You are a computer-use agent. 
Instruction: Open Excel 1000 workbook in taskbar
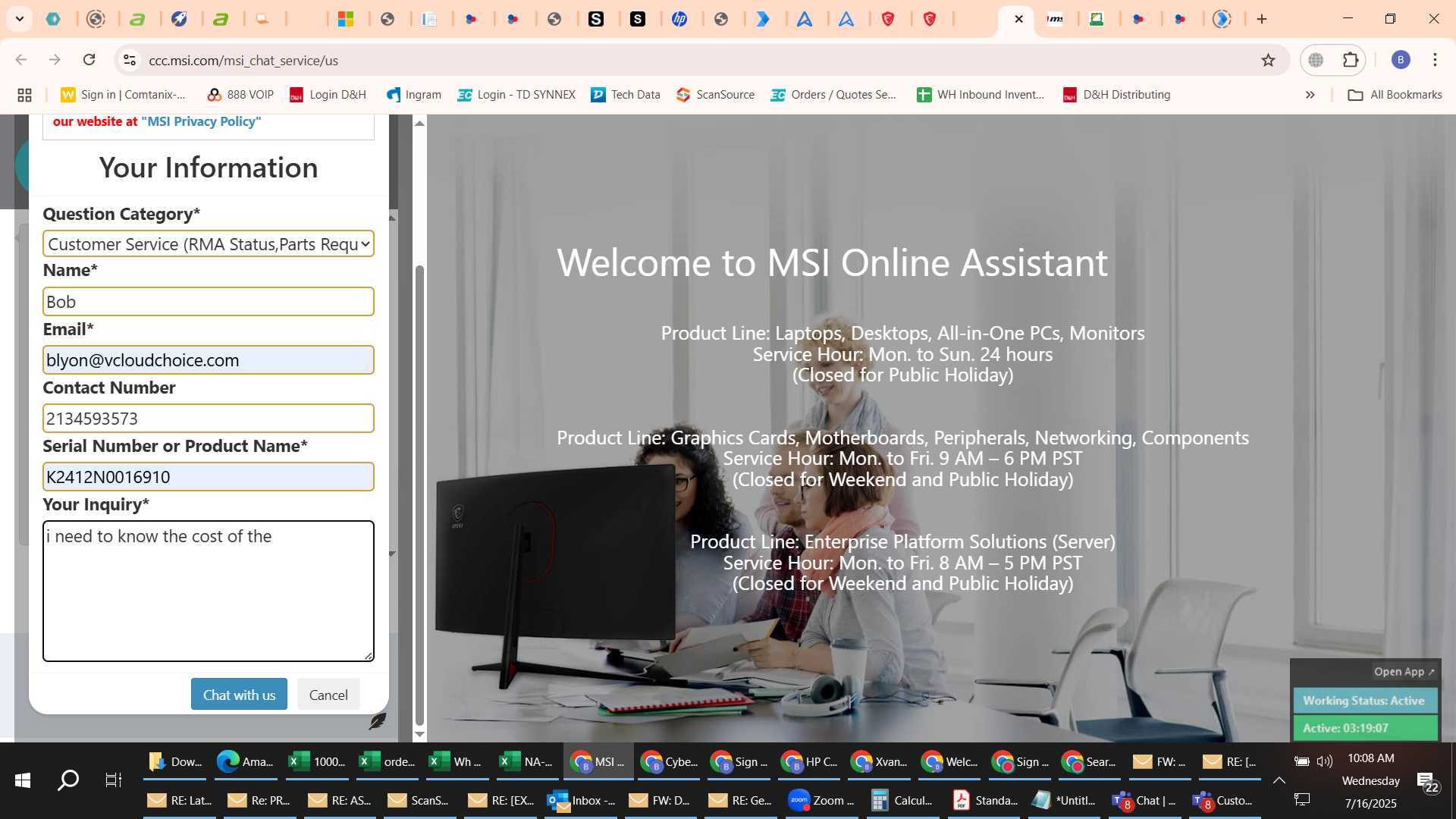tap(317, 762)
